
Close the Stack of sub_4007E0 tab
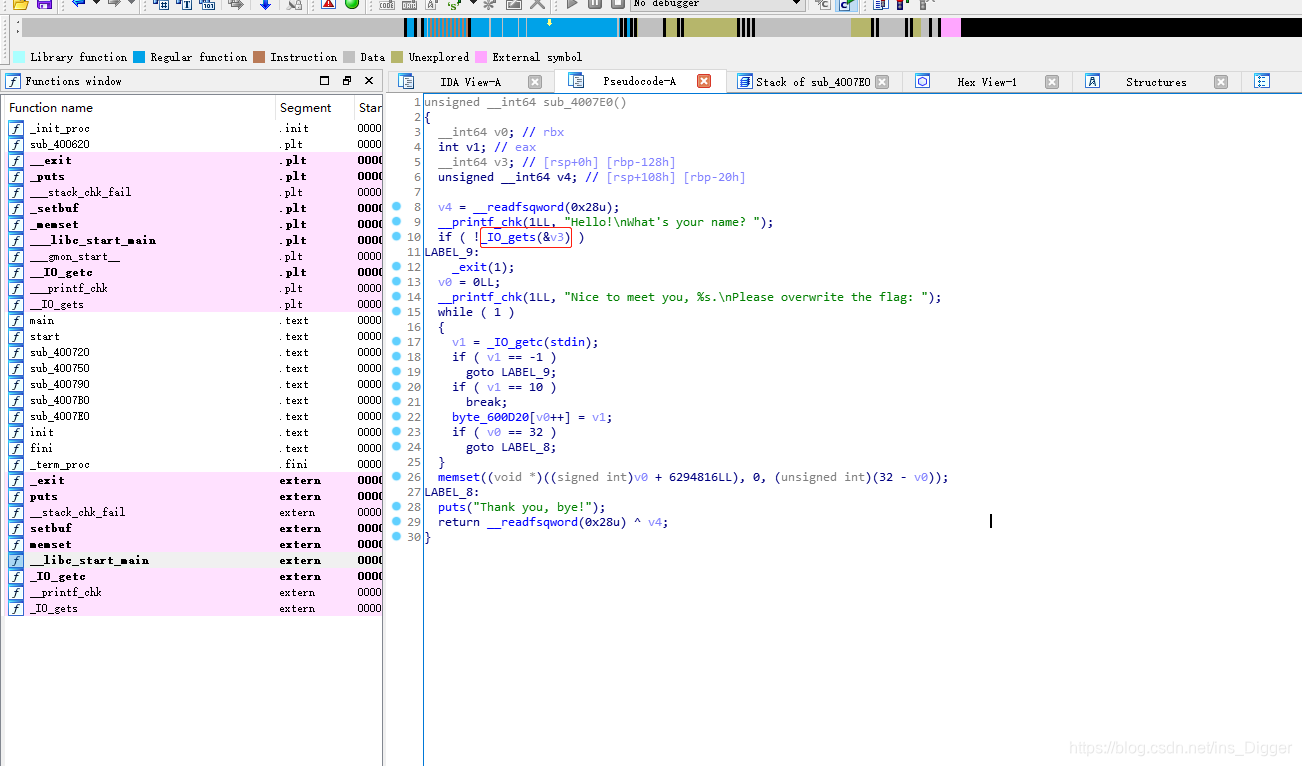click(882, 82)
